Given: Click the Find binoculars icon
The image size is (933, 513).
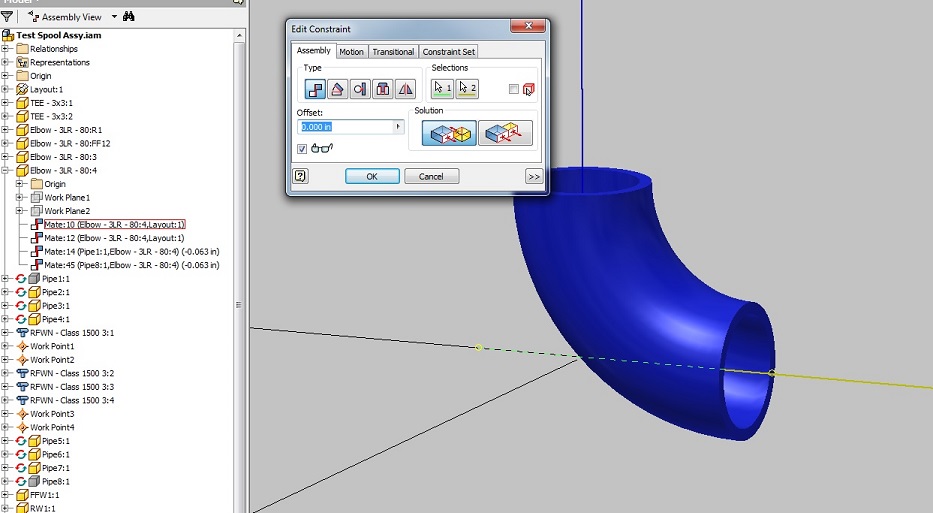Looking at the screenshot, I should click(x=129, y=17).
